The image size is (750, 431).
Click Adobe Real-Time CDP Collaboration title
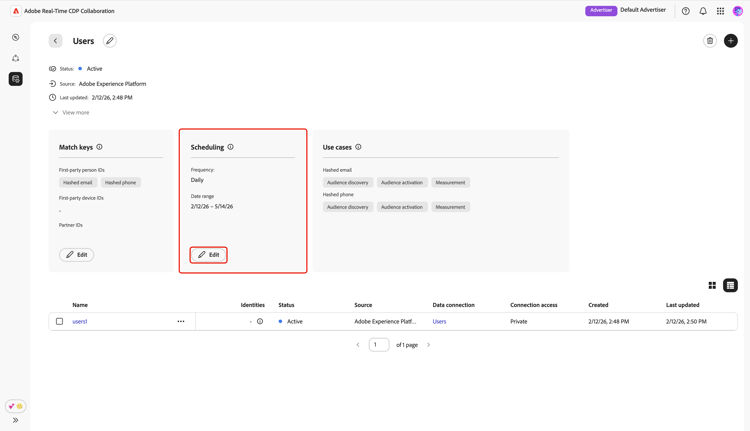[x=69, y=11]
